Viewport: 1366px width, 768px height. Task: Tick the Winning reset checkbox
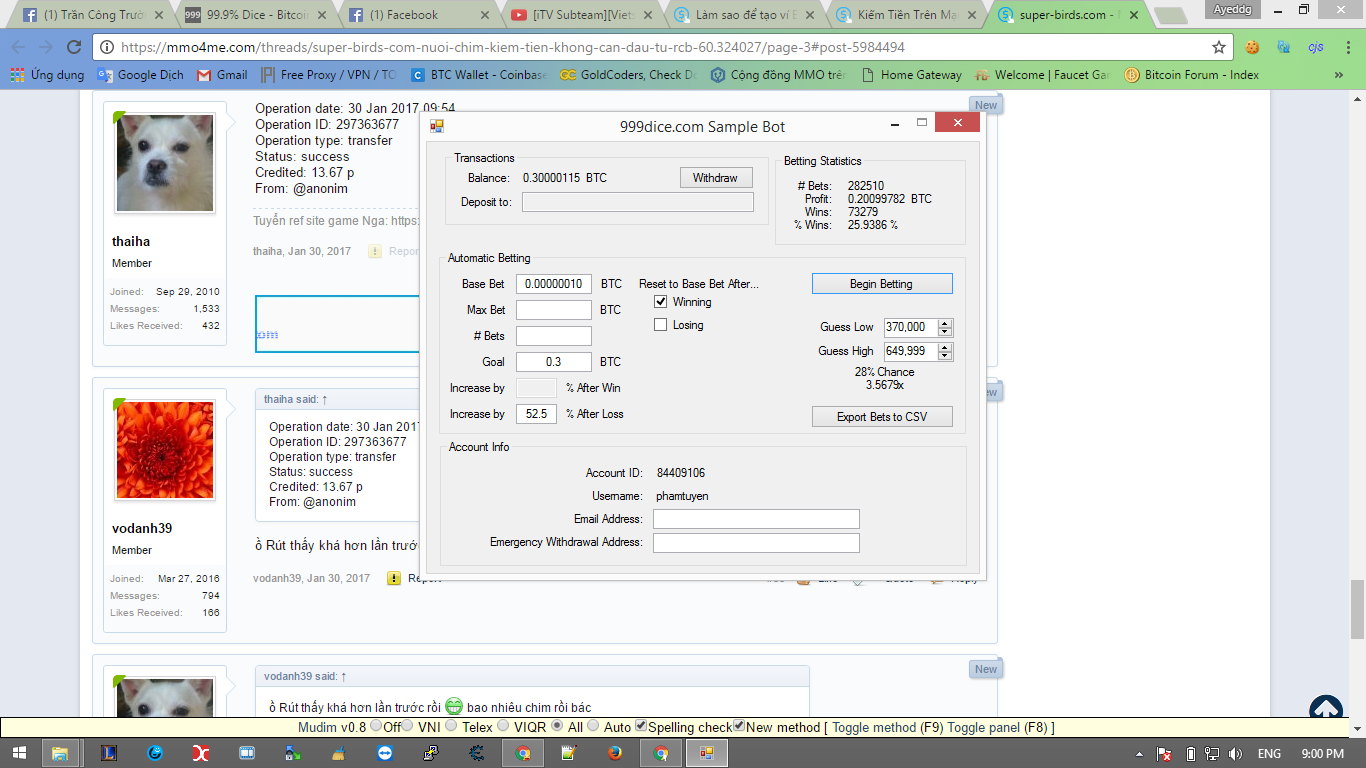pos(660,302)
